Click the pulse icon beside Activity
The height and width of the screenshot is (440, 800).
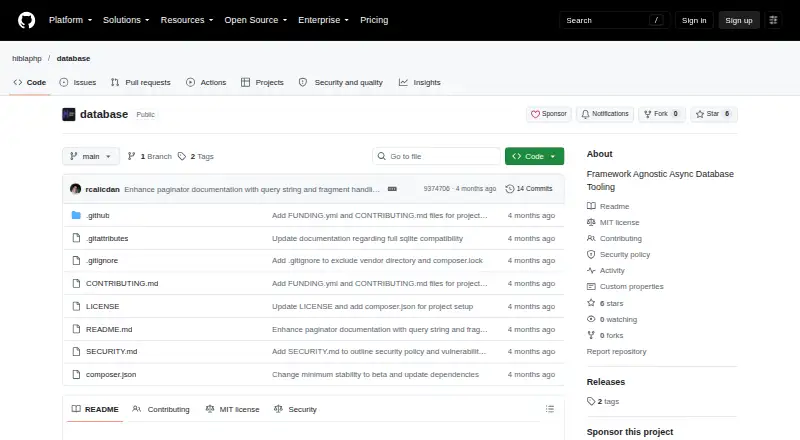click(x=591, y=271)
